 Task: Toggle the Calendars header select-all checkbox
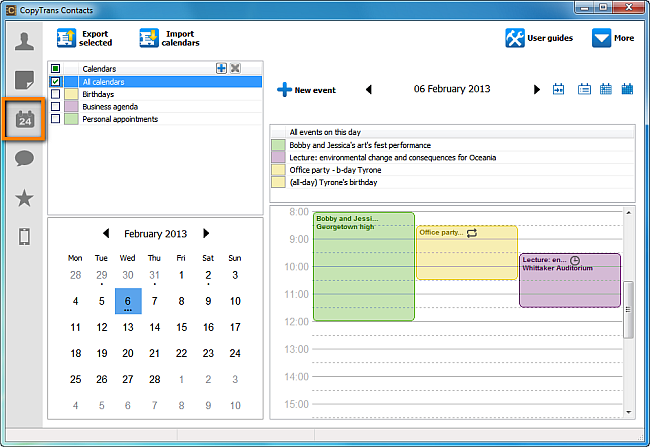coord(56,68)
